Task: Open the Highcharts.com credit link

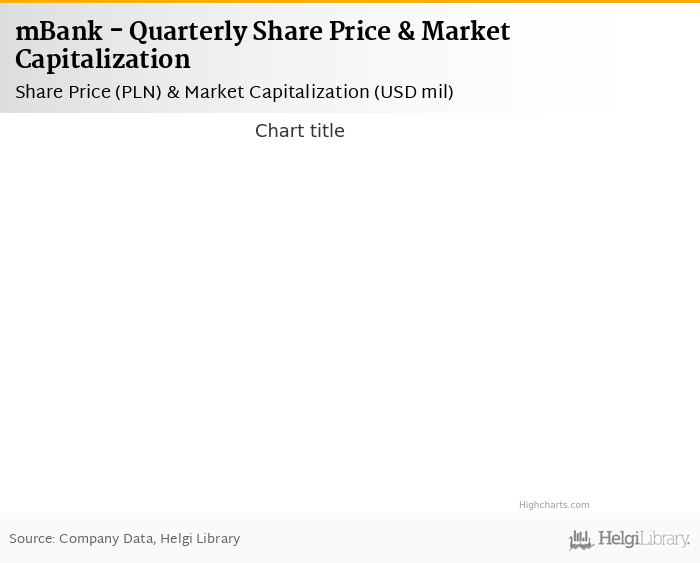Action: [x=553, y=505]
